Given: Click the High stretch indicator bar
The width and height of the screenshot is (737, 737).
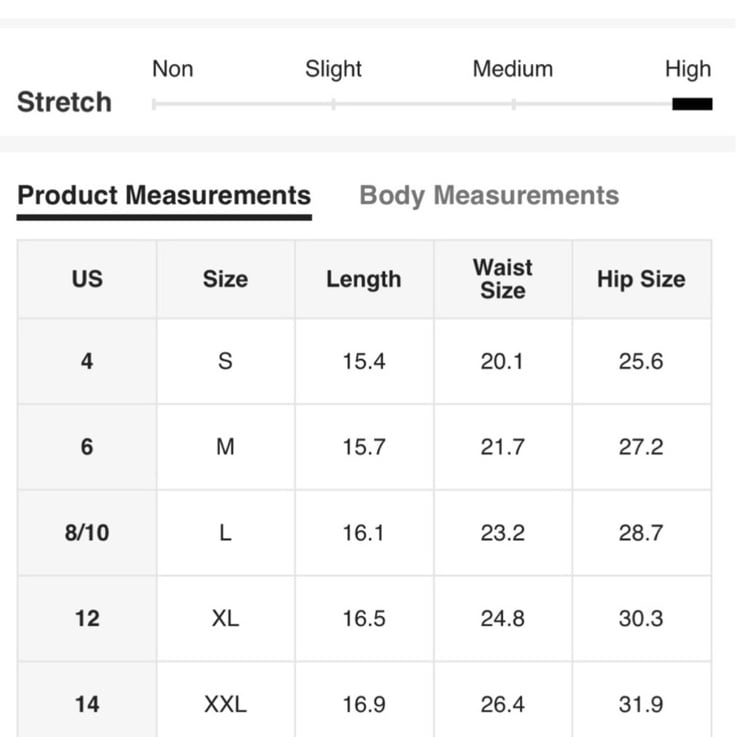Looking at the screenshot, I should click(692, 104).
